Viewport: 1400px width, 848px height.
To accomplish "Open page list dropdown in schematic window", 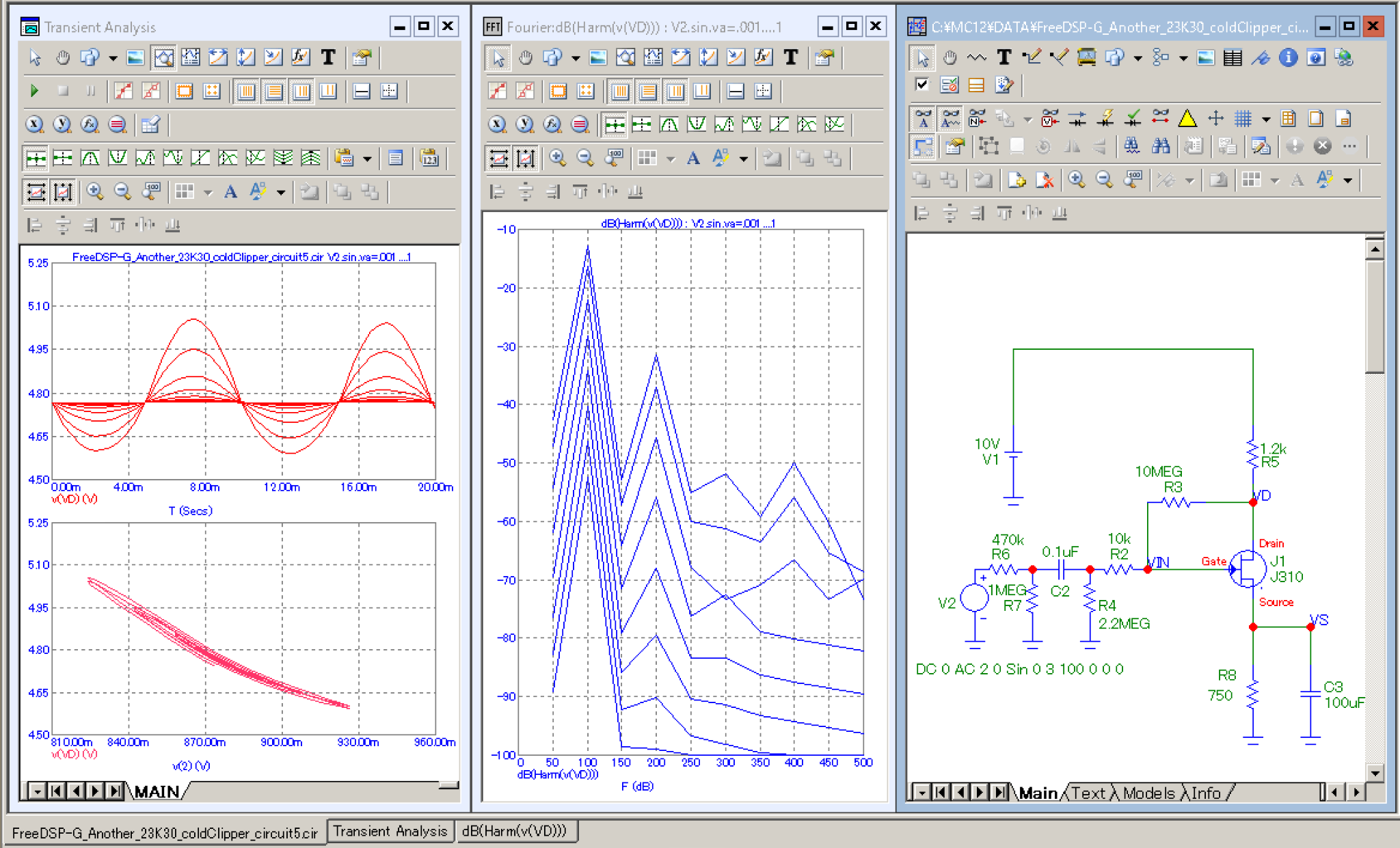I will click(922, 793).
